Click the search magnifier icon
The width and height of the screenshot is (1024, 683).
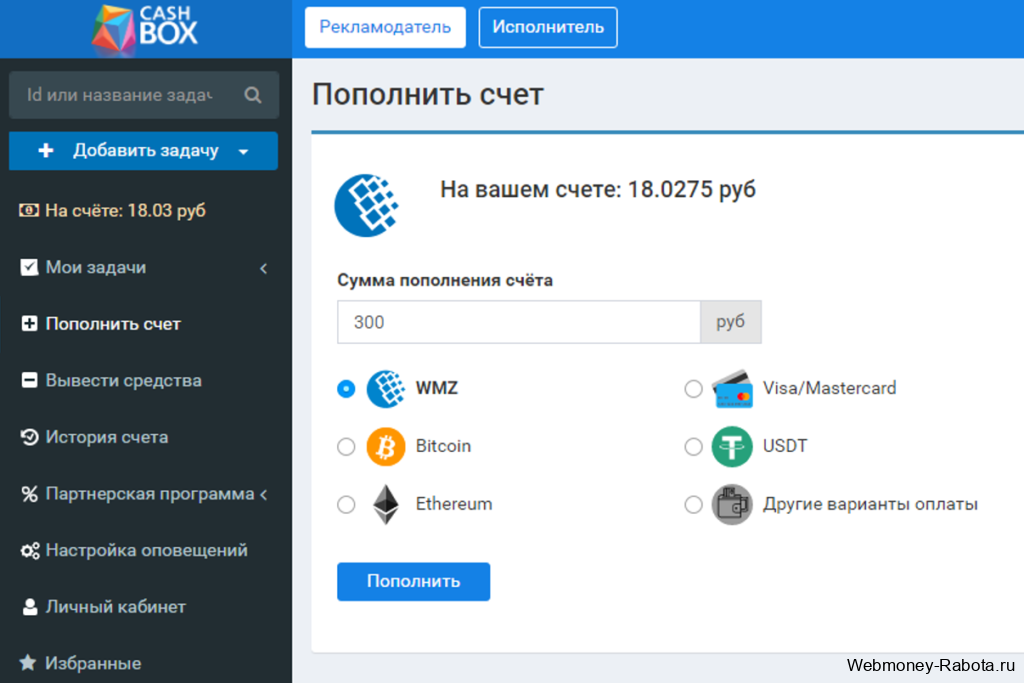pos(253,95)
